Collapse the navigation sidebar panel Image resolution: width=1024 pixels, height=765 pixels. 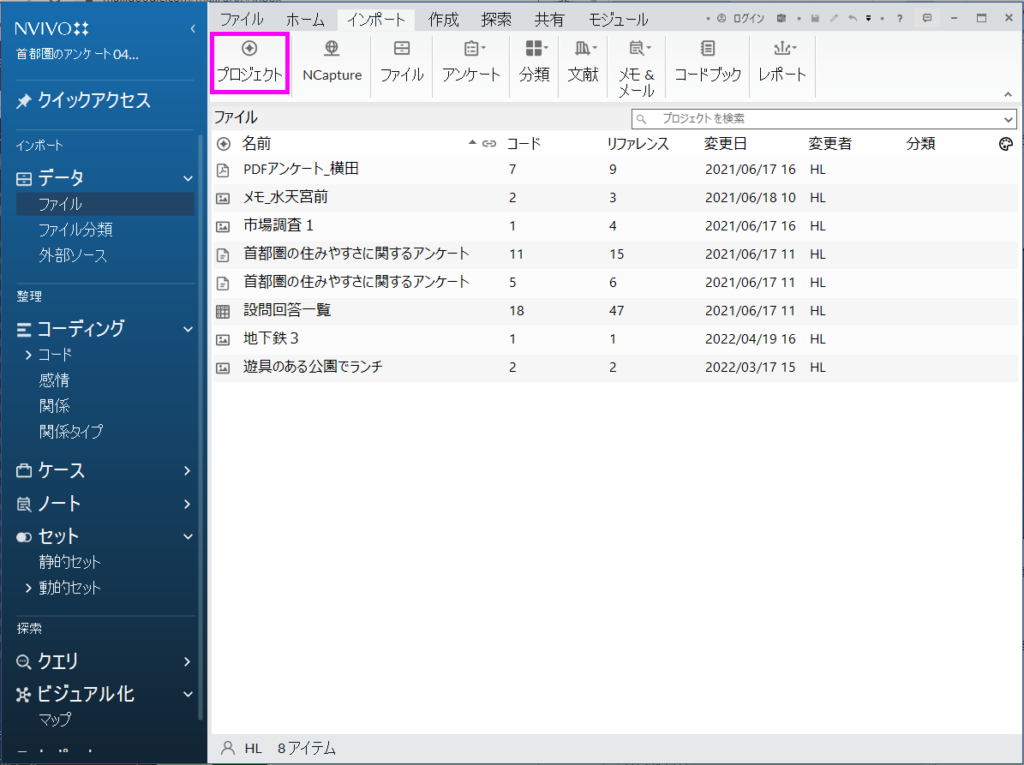[x=192, y=29]
